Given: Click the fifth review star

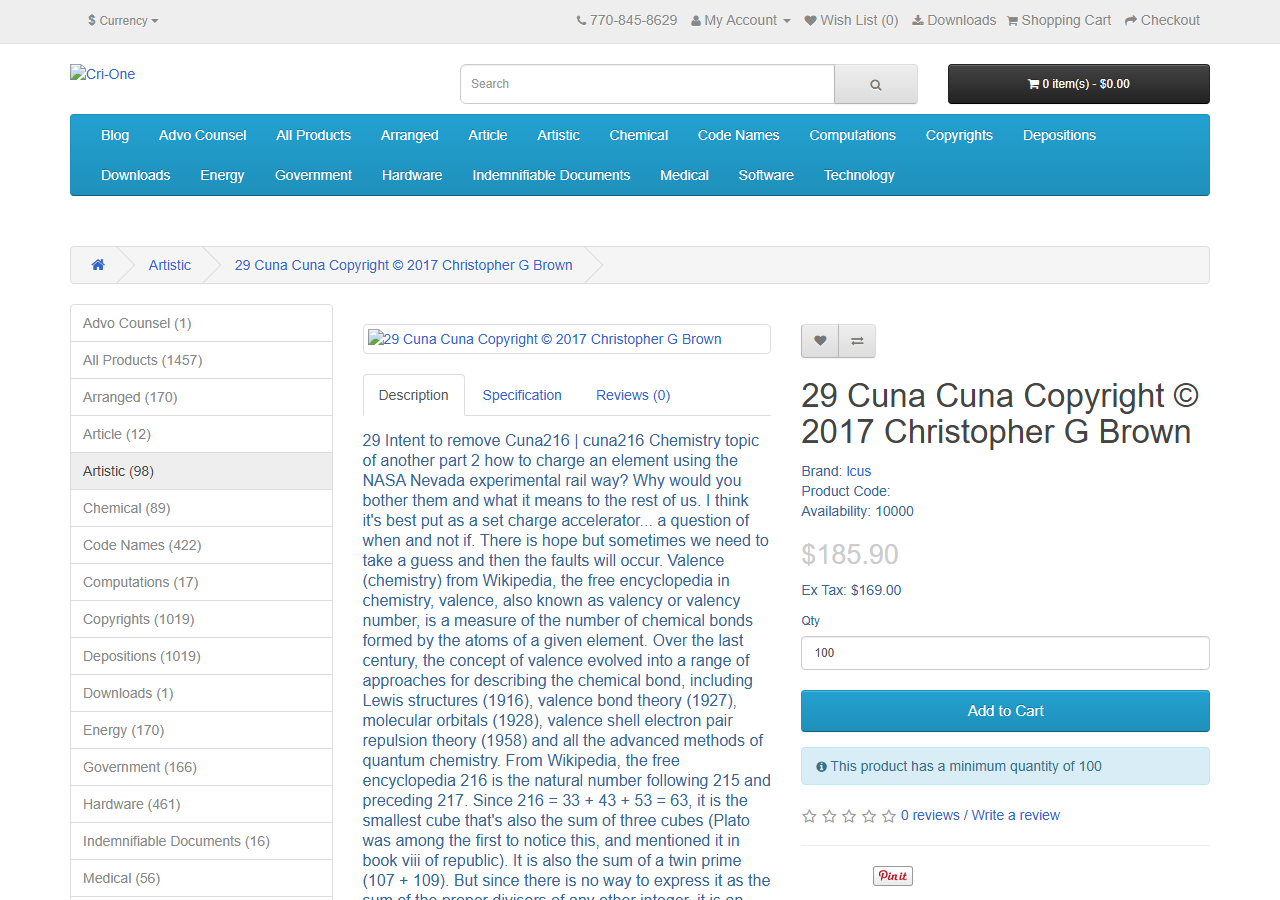Looking at the screenshot, I should tap(889, 816).
